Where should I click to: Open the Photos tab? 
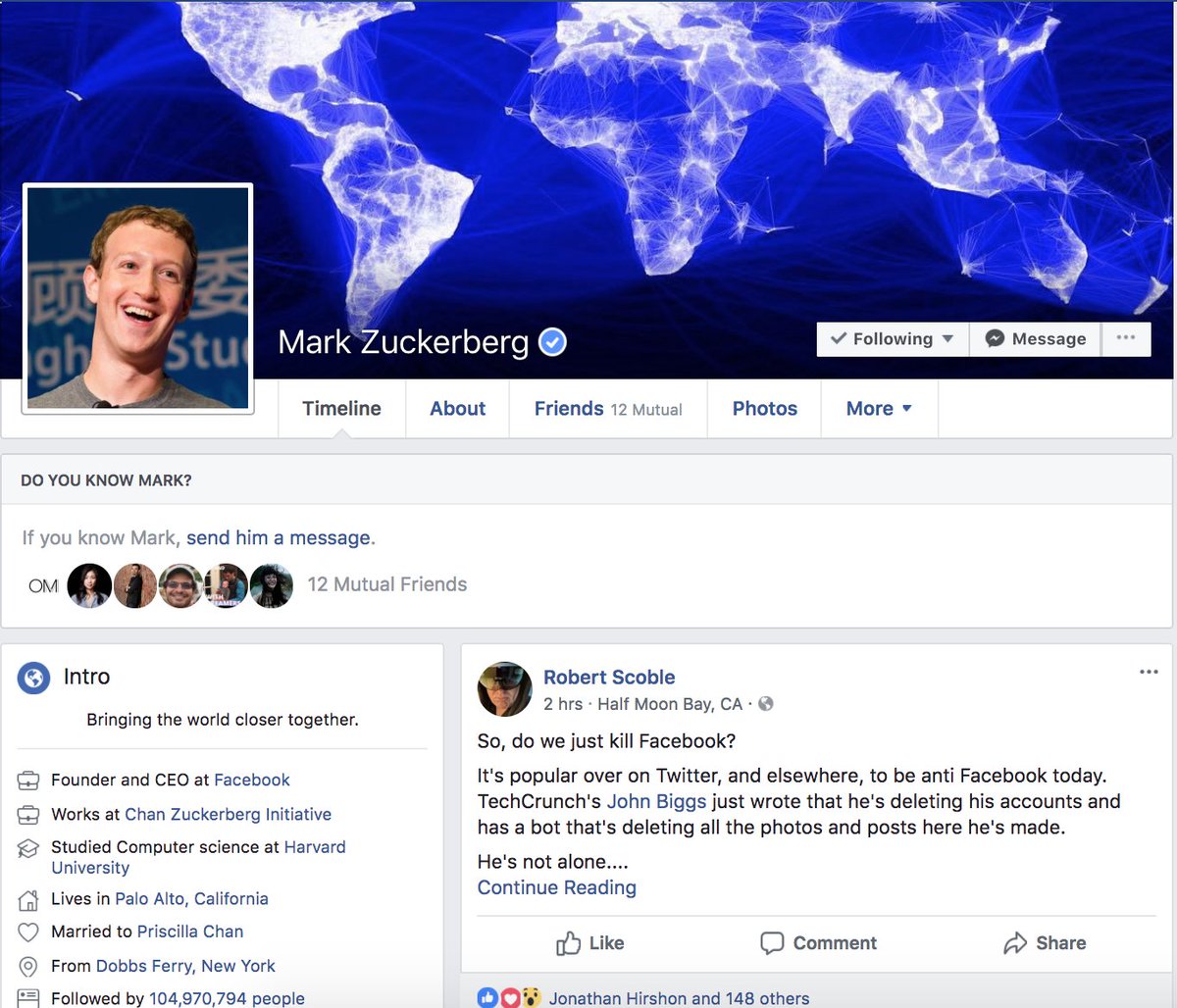[x=765, y=409]
